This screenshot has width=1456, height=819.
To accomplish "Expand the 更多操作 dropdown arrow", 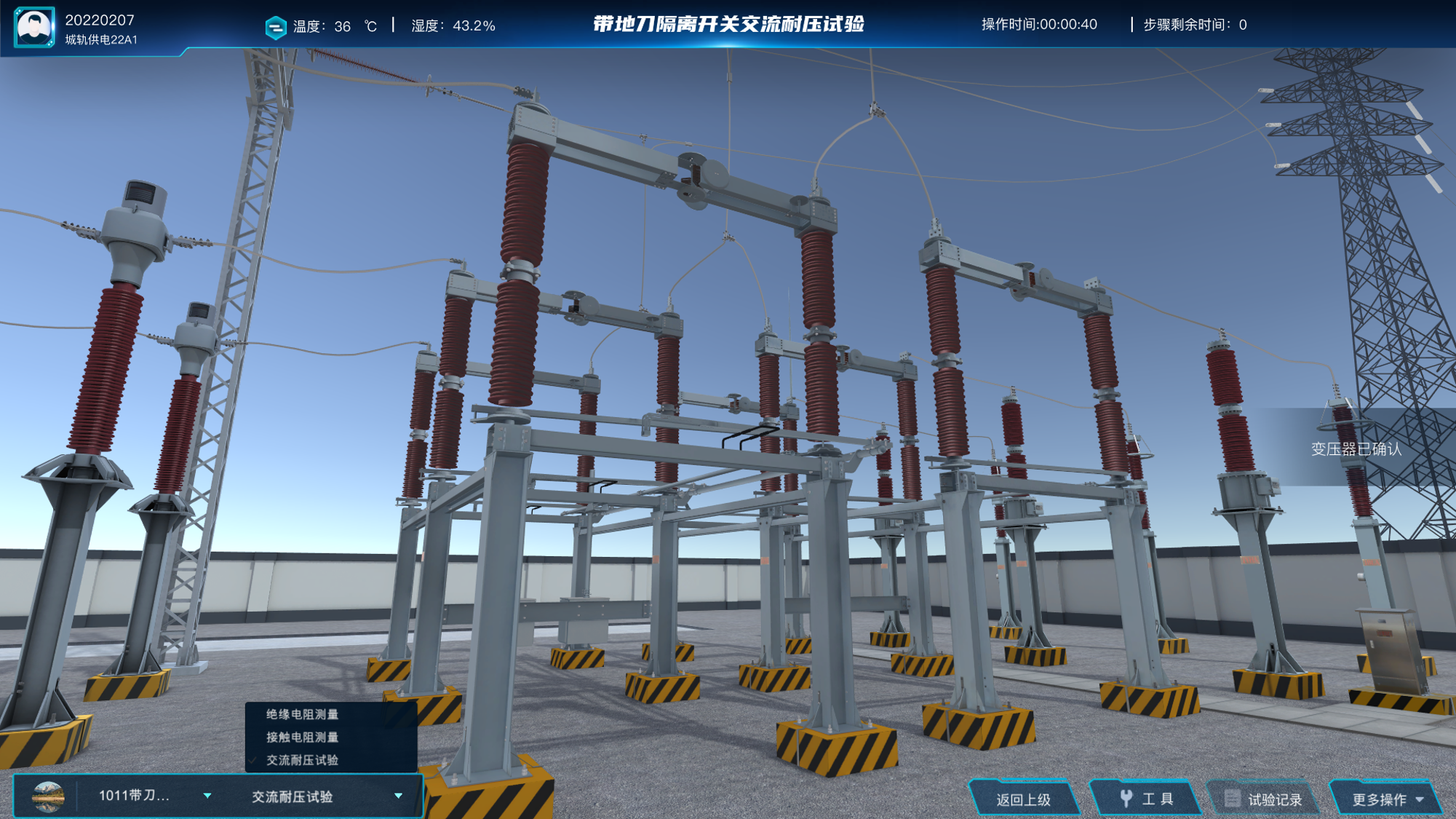I will pos(1420,799).
